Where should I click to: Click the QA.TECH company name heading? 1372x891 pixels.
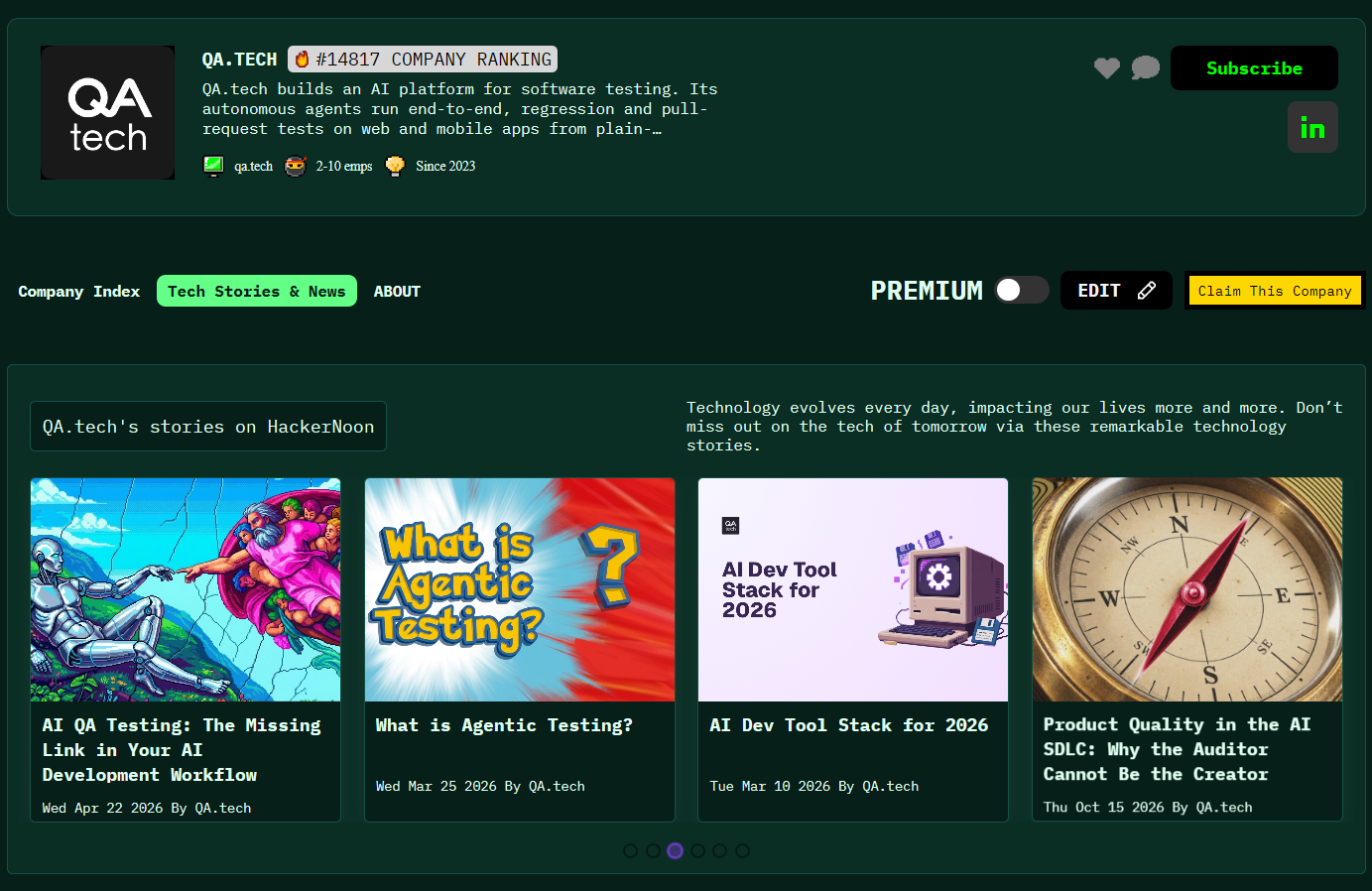(239, 60)
